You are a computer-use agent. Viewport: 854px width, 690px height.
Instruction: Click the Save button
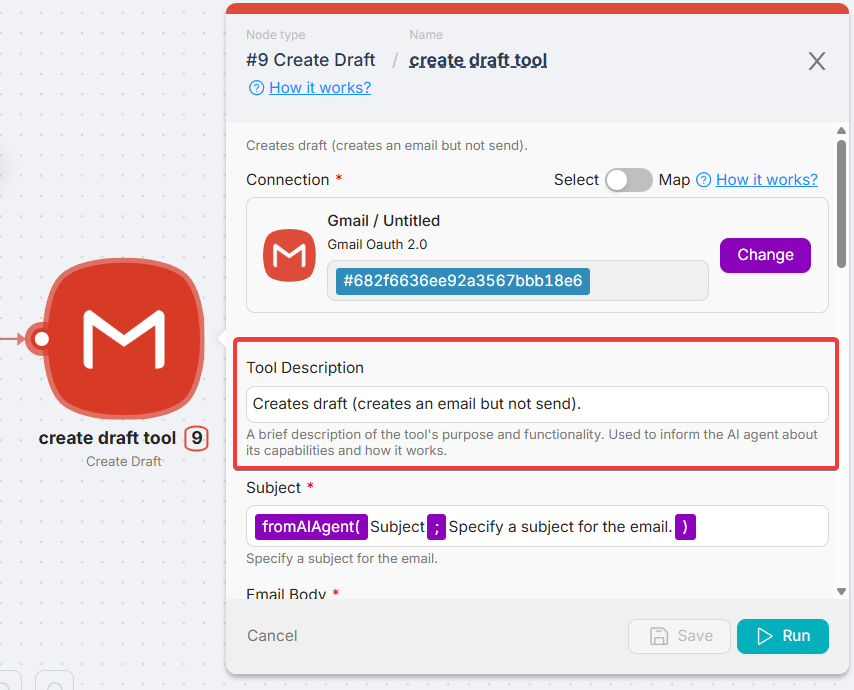(682, 636)
